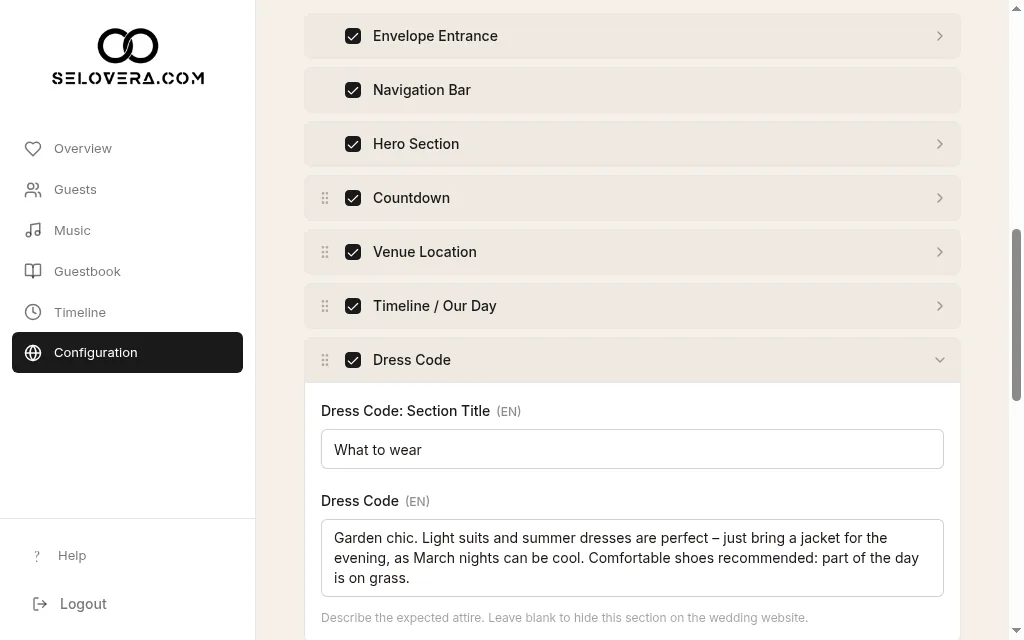The width and height of the screenshot is (1024, 640).
Task: Disable the Timeline / Our Day checkbox
Action: tap(353, 306)
